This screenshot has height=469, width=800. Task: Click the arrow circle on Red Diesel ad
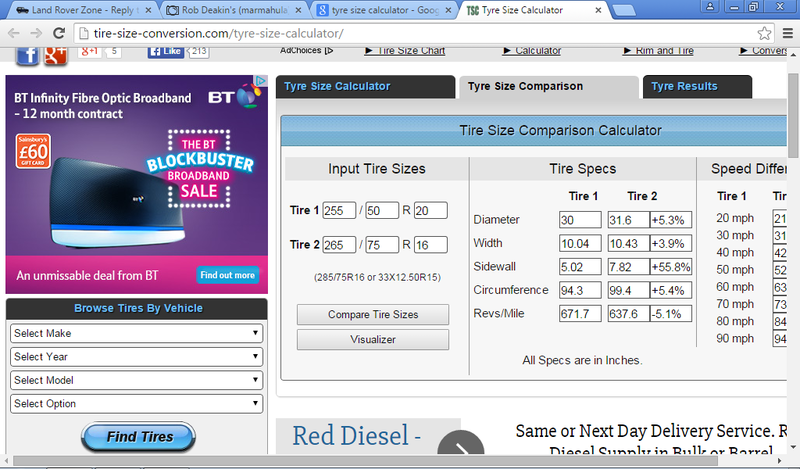[x=461, y=443]
